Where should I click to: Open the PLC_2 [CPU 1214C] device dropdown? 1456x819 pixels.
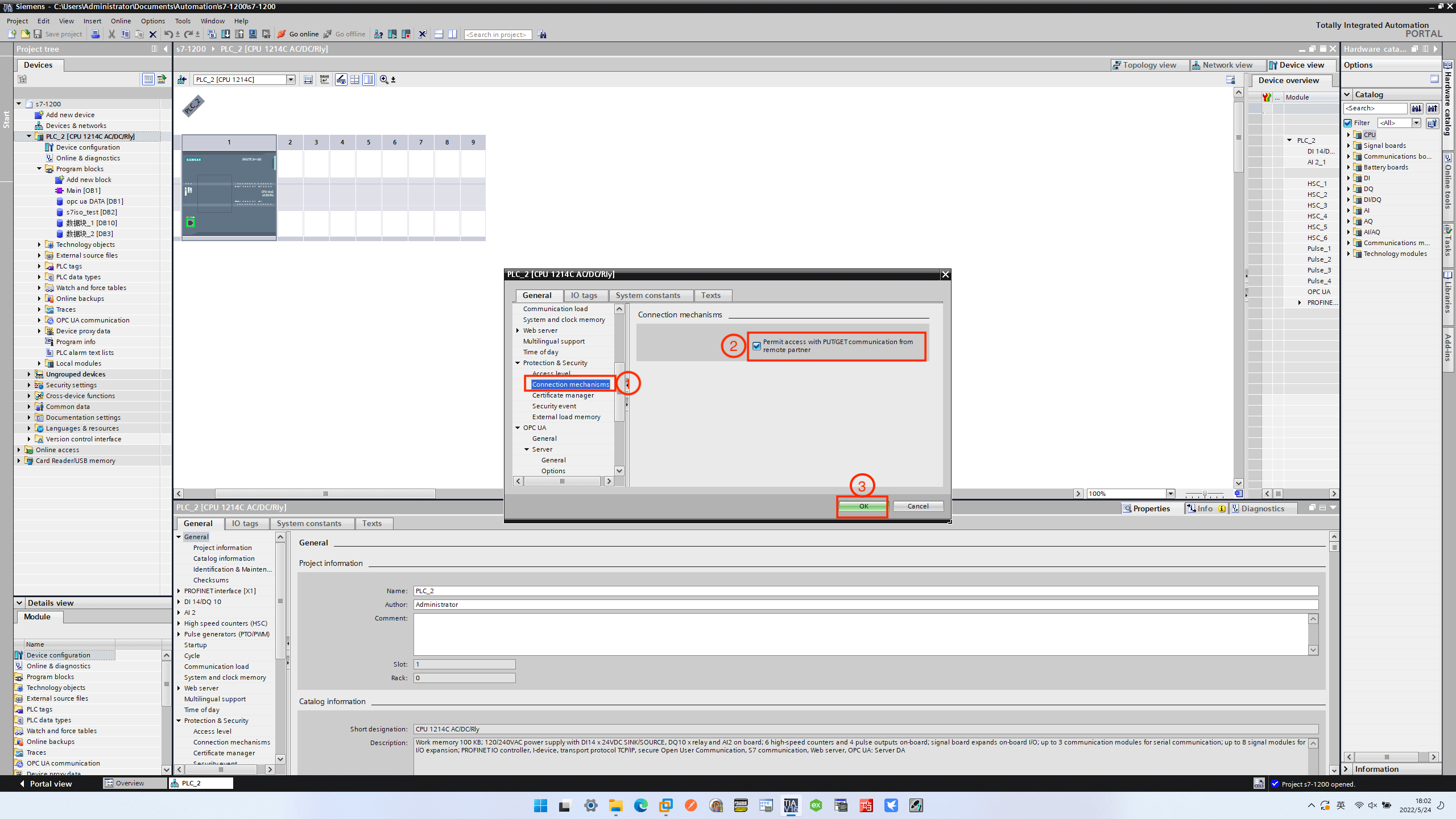pos(291,80)
